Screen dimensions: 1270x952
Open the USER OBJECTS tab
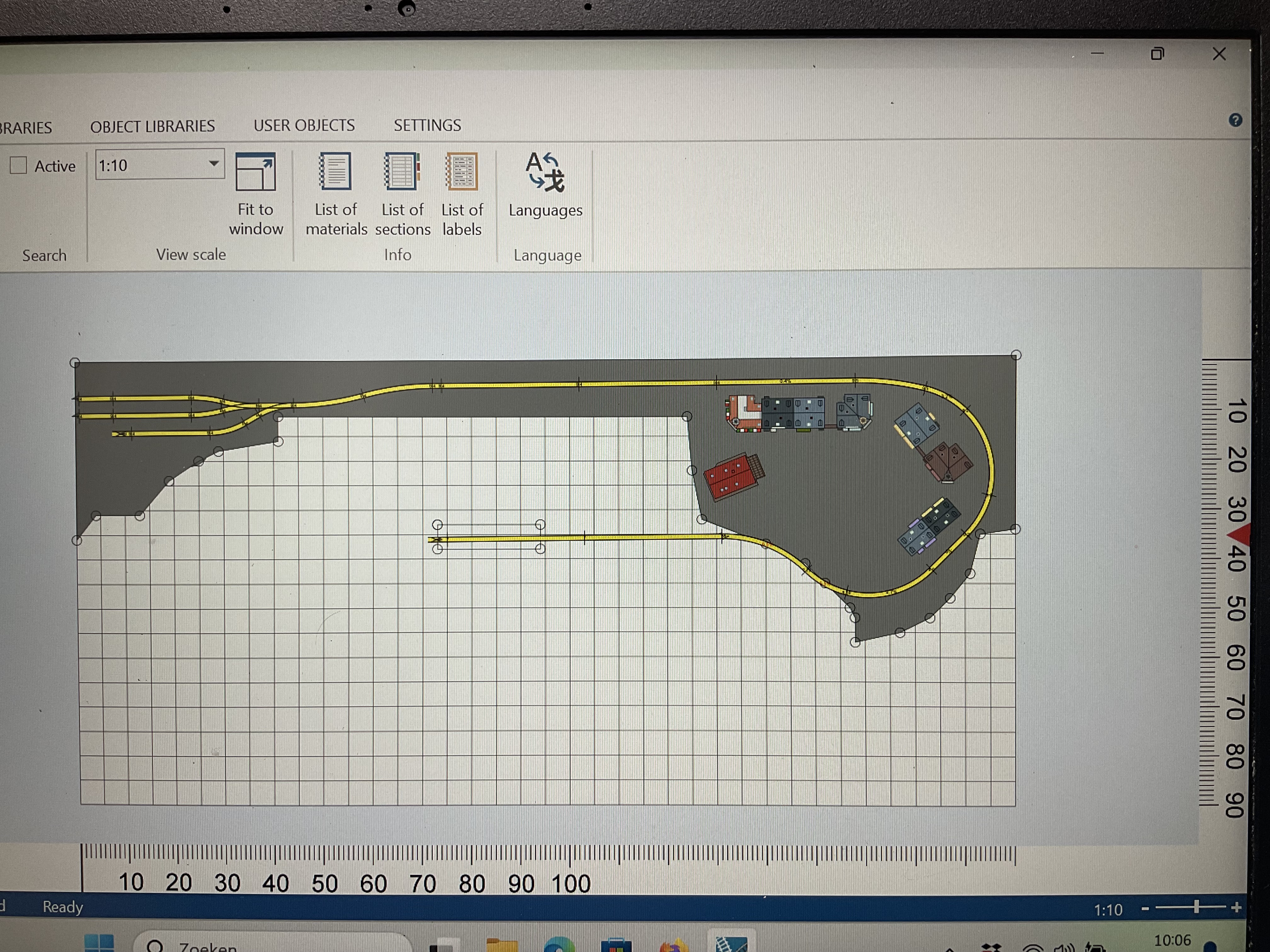click(304, 125)
